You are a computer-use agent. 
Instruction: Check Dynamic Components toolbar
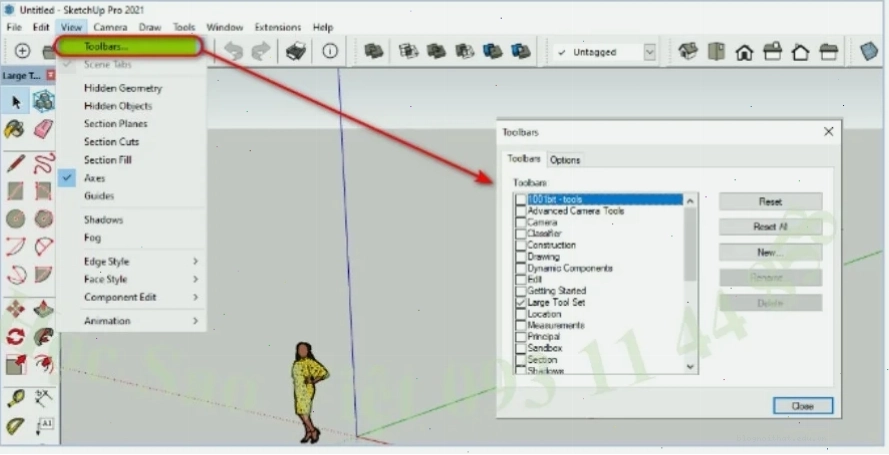[520, 268]
